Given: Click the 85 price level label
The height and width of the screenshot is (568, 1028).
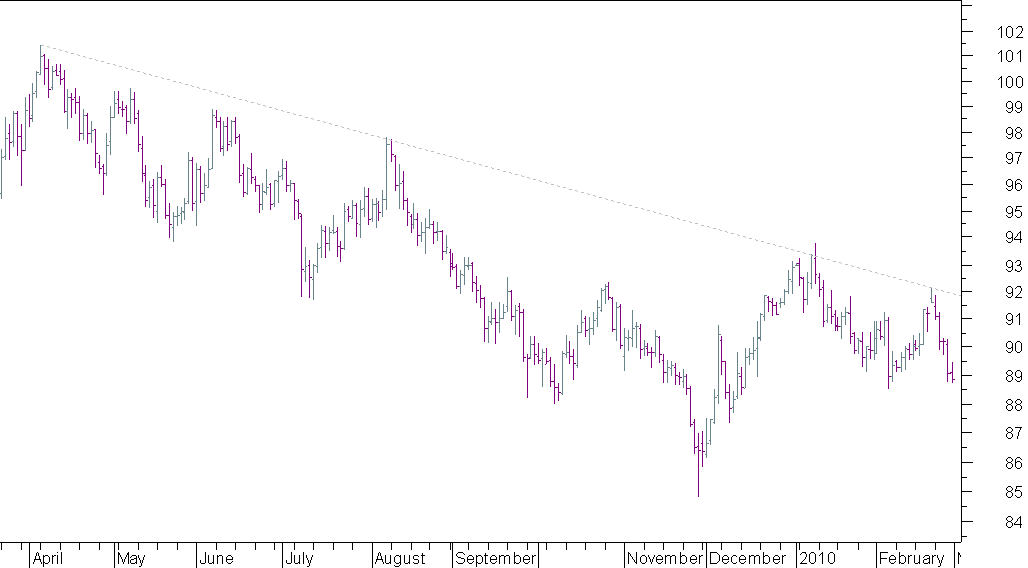Looking at the screenshot, I should (x=1014, y=491).
